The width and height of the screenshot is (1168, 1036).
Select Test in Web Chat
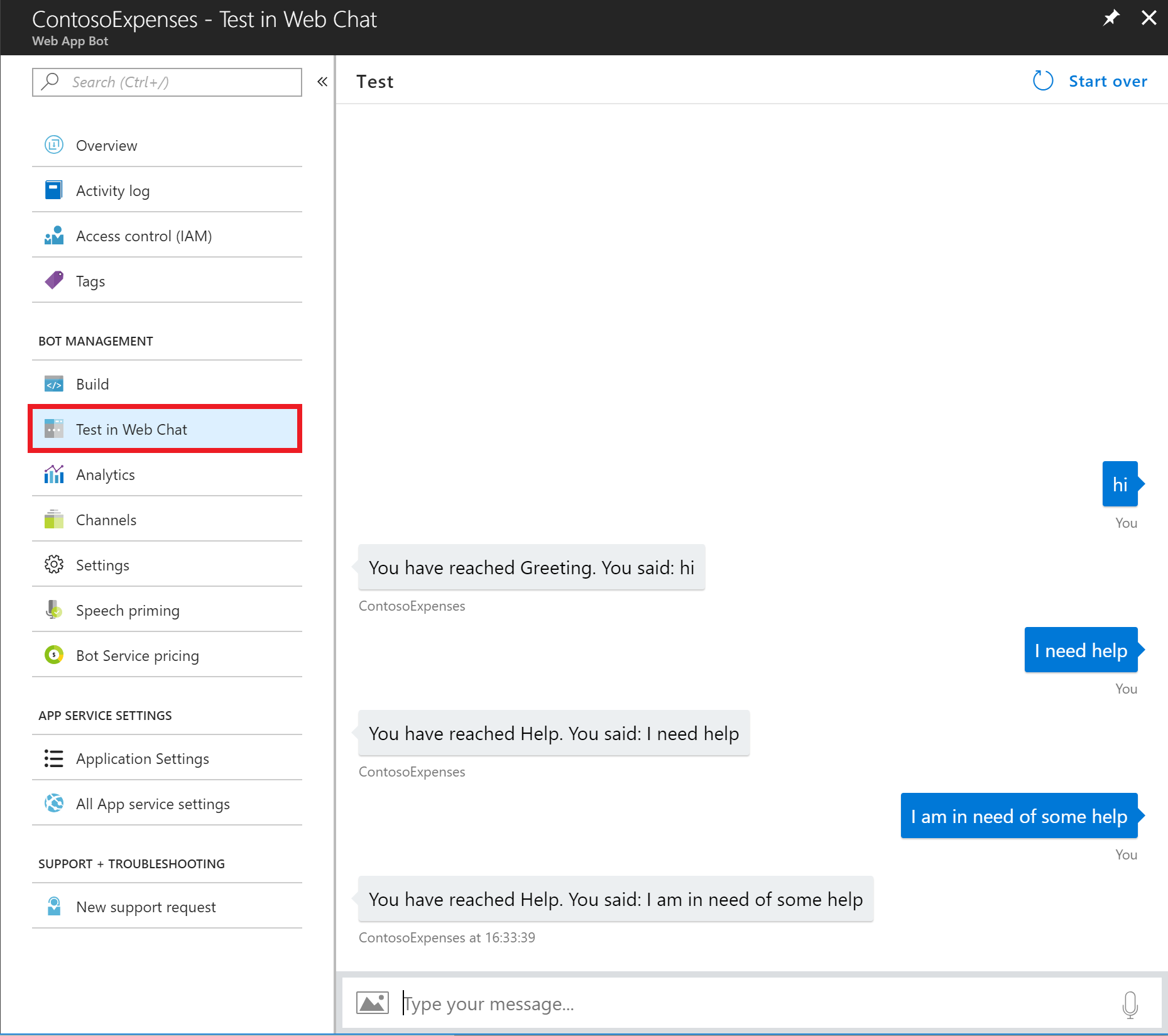point(165,429)
